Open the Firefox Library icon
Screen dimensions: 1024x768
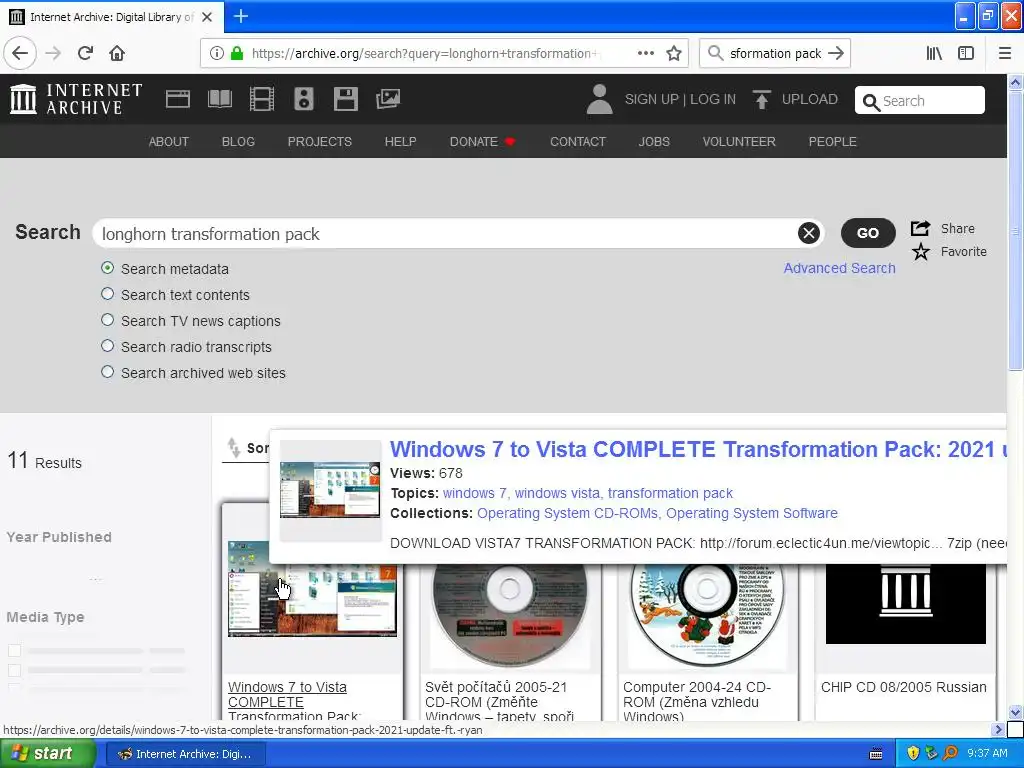pyautogui.click(x=934, y=53)
